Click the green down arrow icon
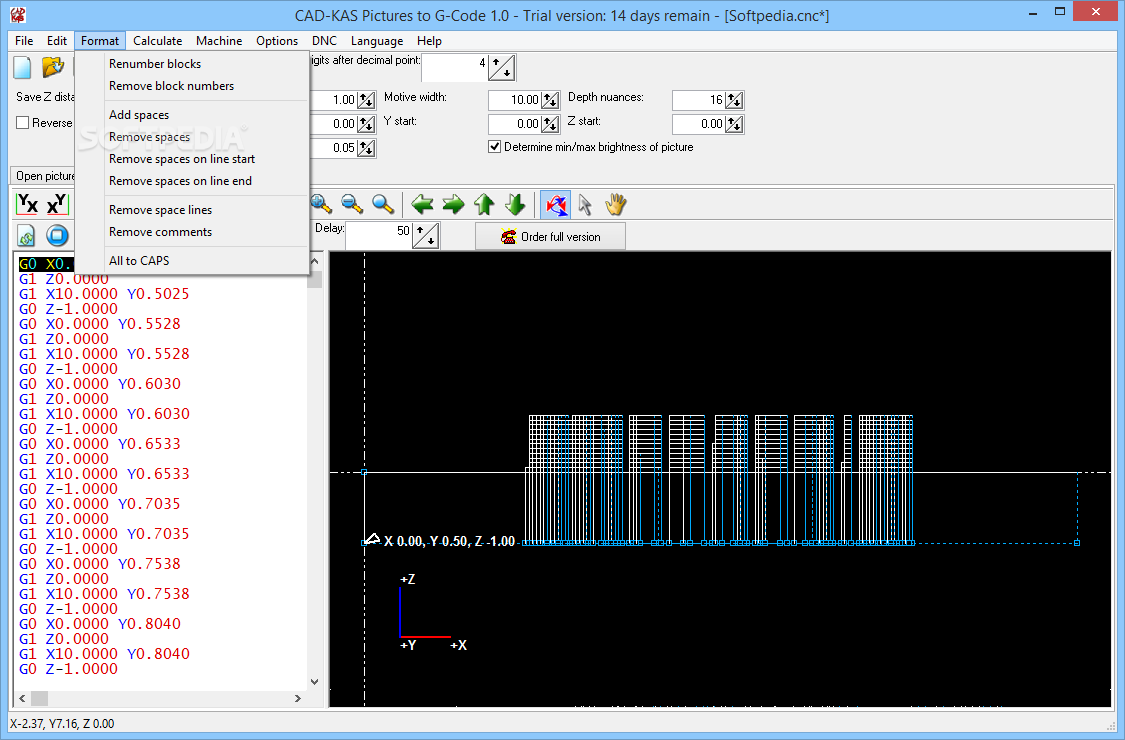 pyautogui.click(x=515, y=205)
